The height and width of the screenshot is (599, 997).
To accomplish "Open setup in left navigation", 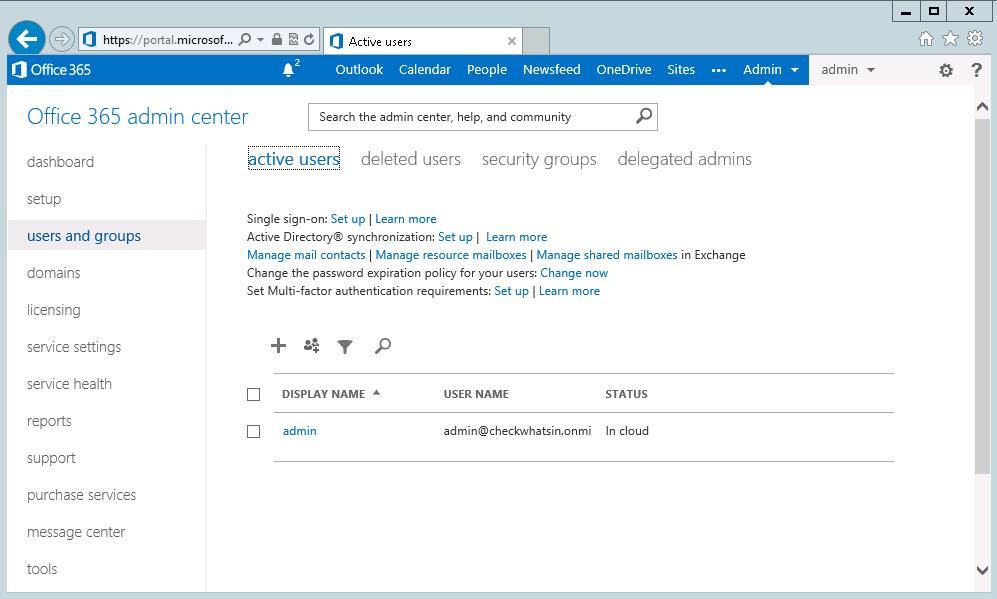I will 44,199.
